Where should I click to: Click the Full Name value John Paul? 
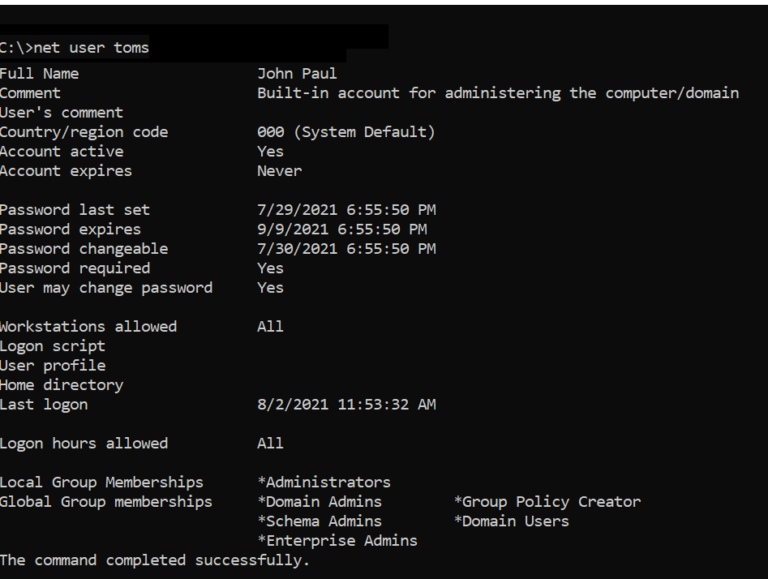click(x=297, y=73)
